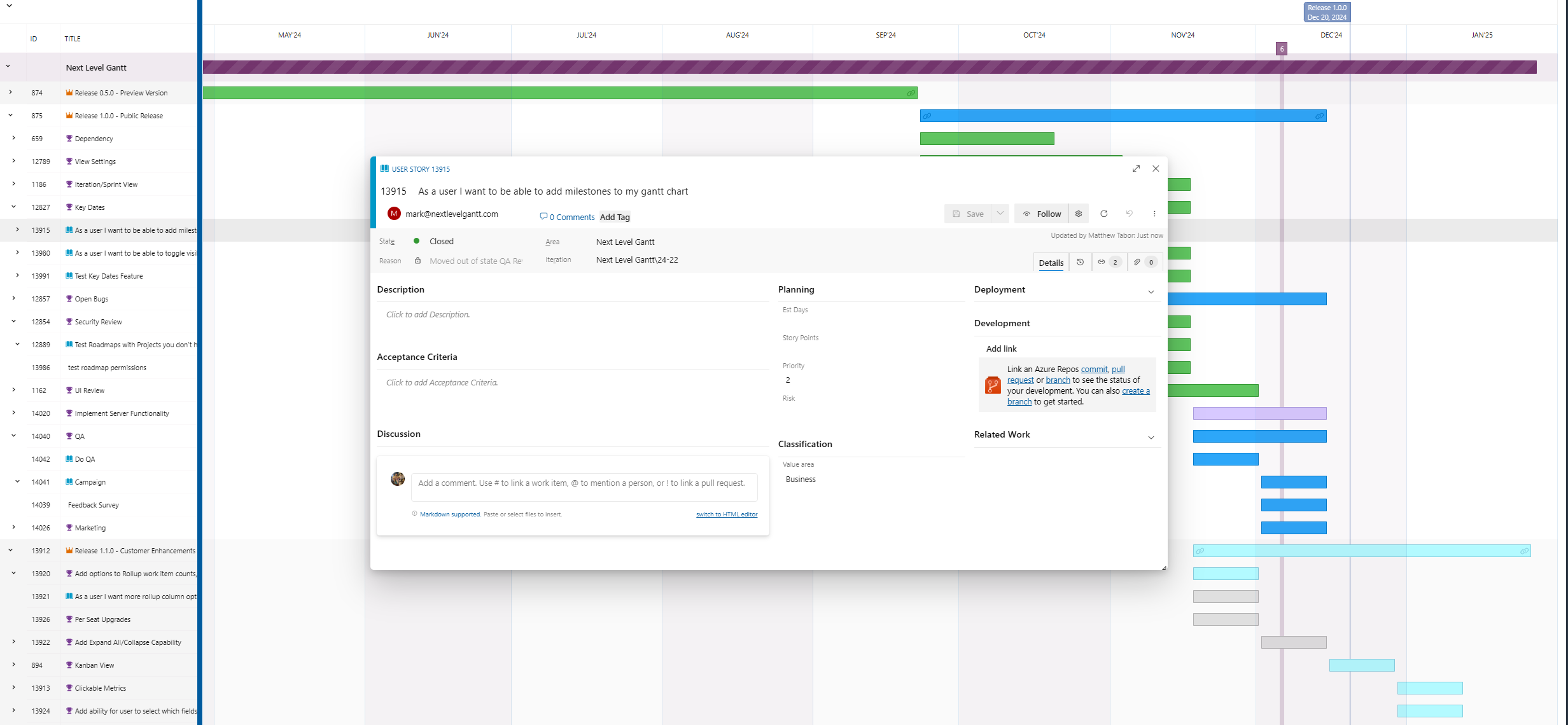The height and width of the screenshot is (725, 1568).
Task: Open follow settings gear icon
Action: pos(1079,214)
